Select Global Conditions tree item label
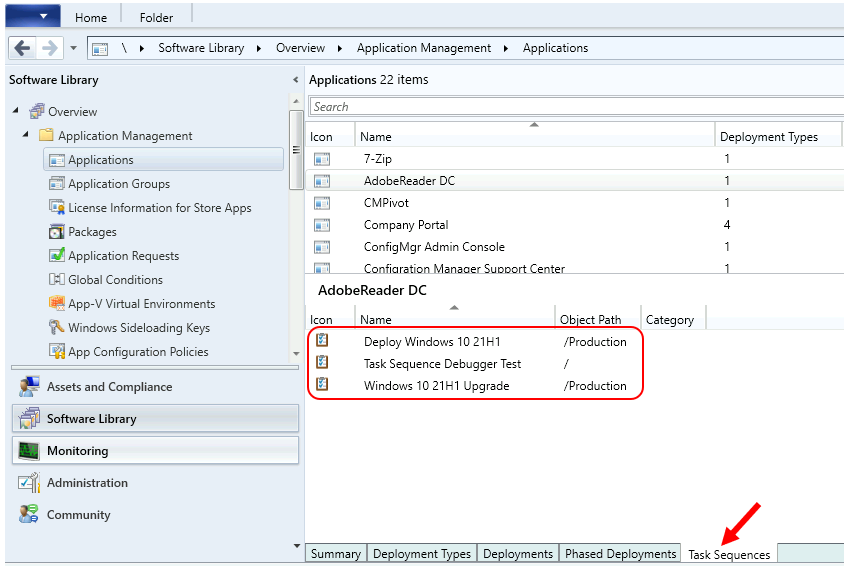852x566 pixels. pyautogui.click(x=115, y=280)
